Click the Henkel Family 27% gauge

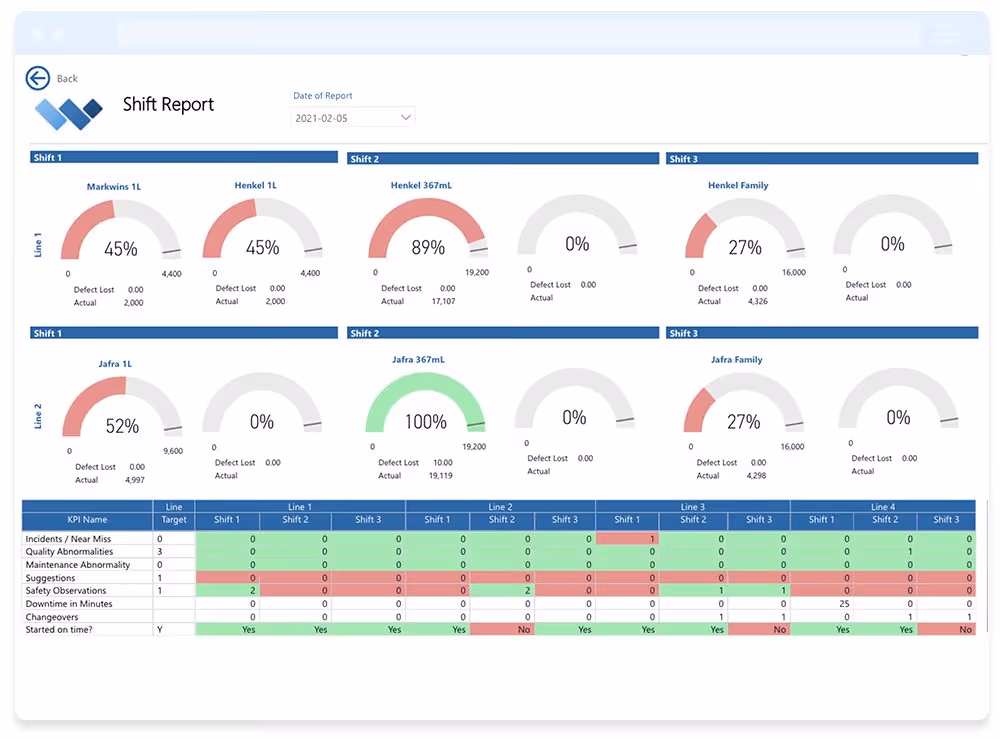pos(745,228)
